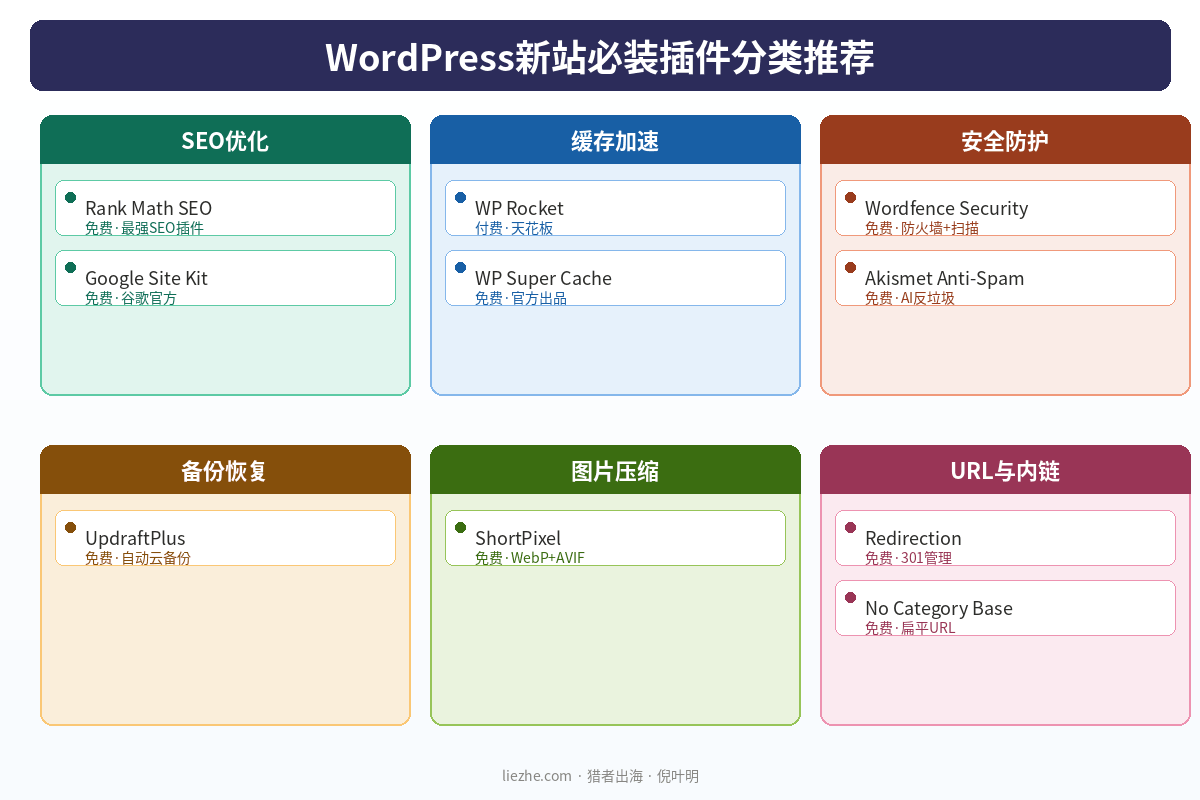
Task: Select the 安全防护 category header
Action: coord(1005,140)
